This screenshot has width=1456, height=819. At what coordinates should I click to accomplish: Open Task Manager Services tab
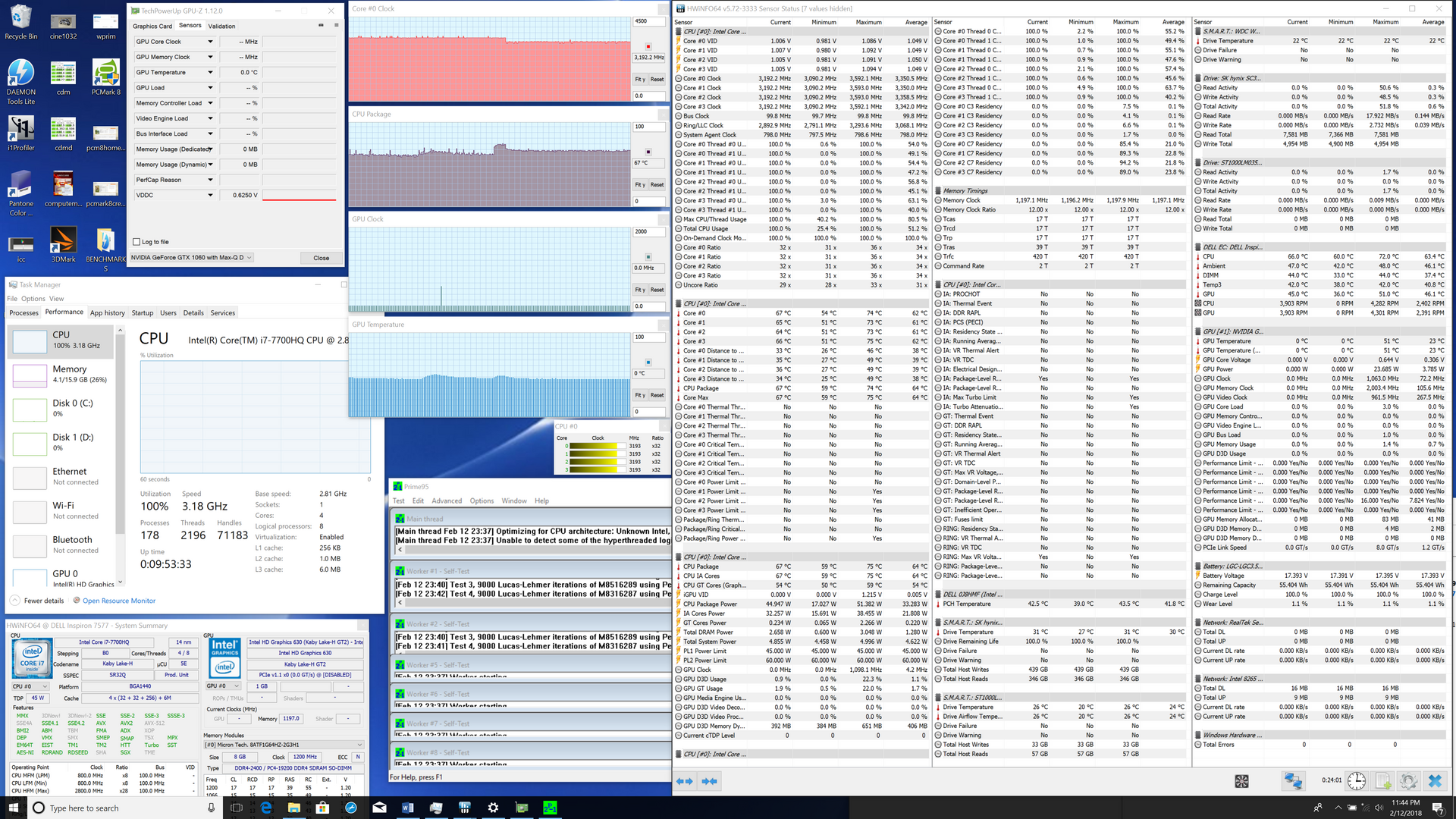[x=222, y=312]
